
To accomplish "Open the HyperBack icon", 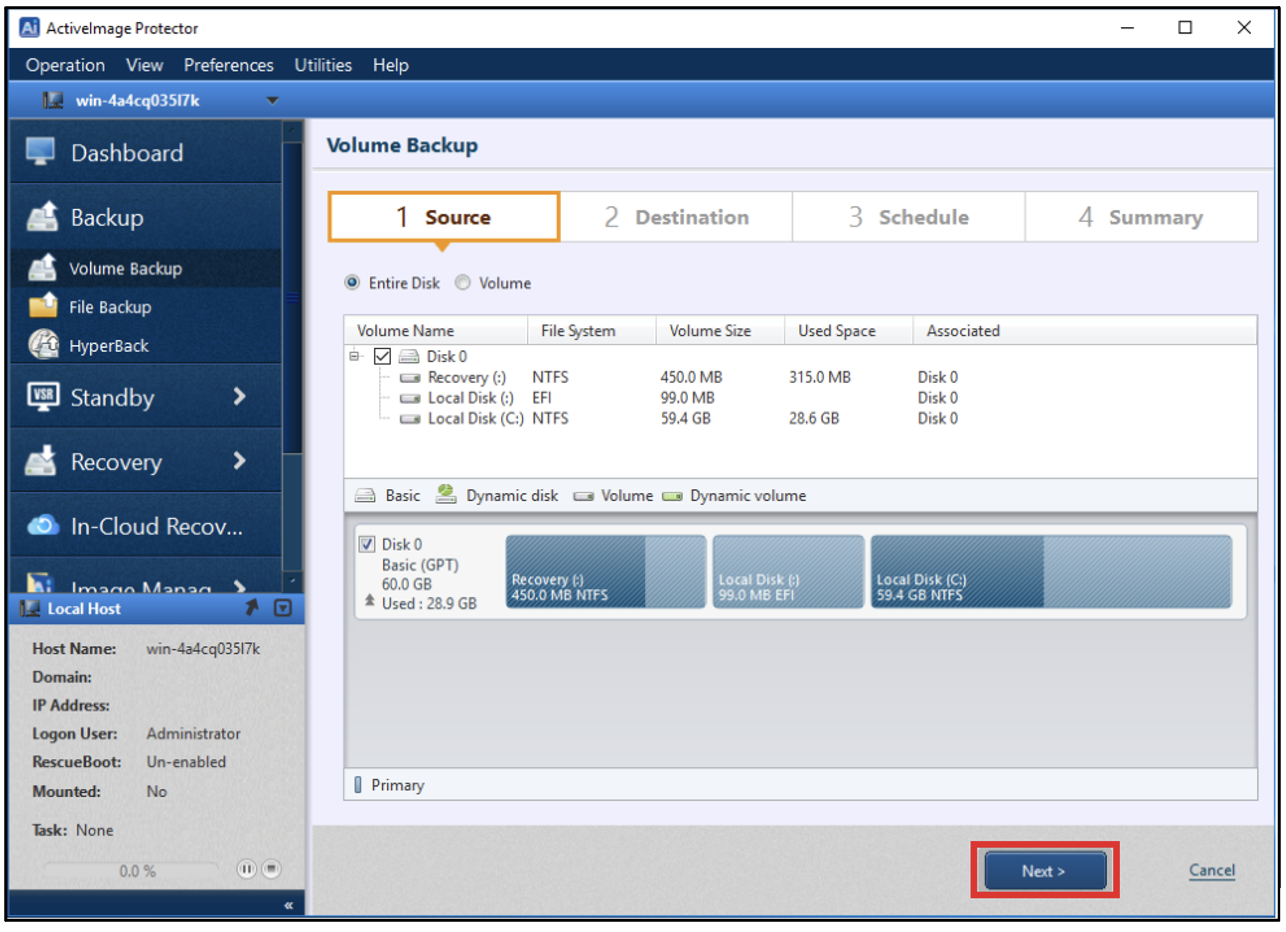I will click(x=42, y=345).
